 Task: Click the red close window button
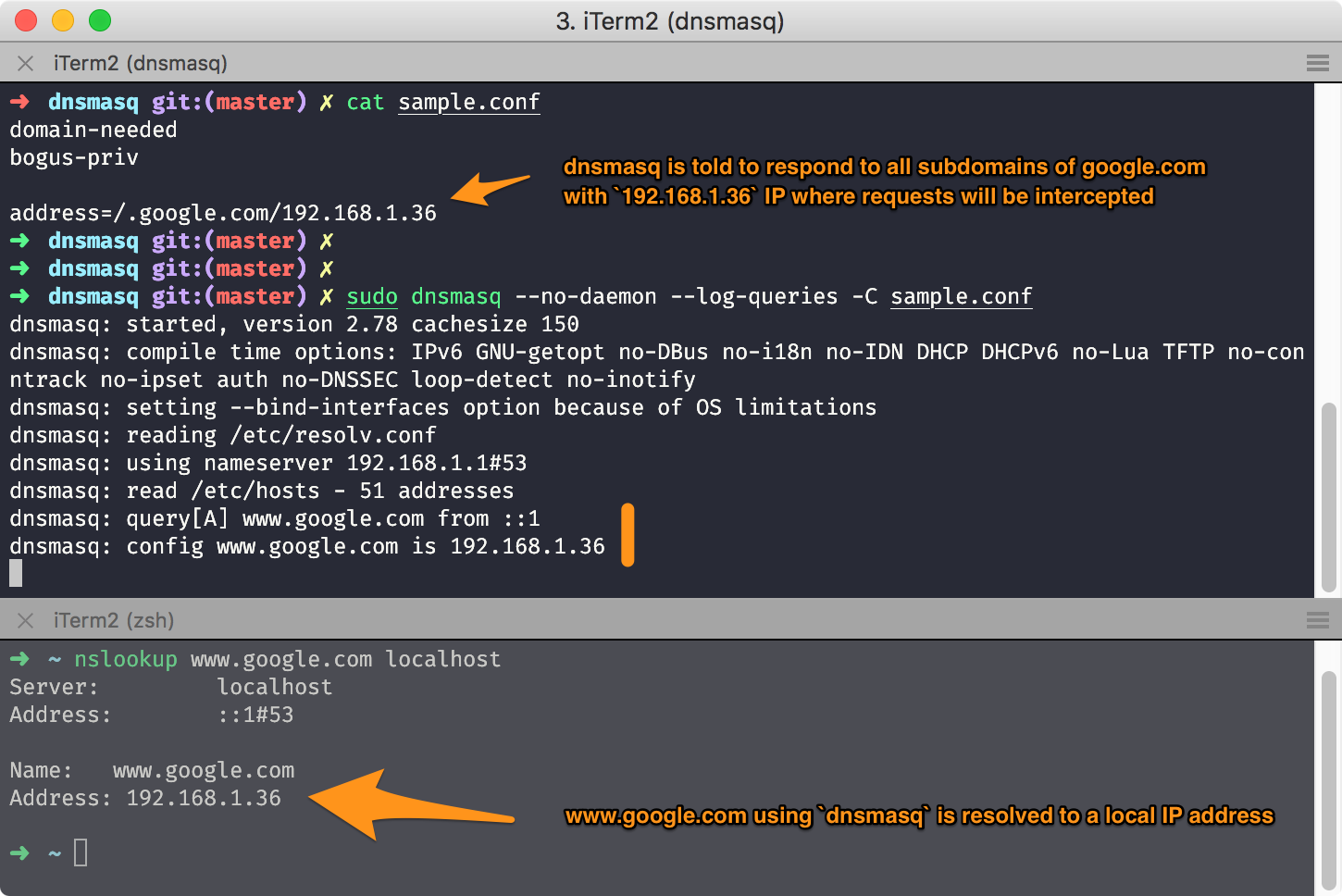point(26,20)
